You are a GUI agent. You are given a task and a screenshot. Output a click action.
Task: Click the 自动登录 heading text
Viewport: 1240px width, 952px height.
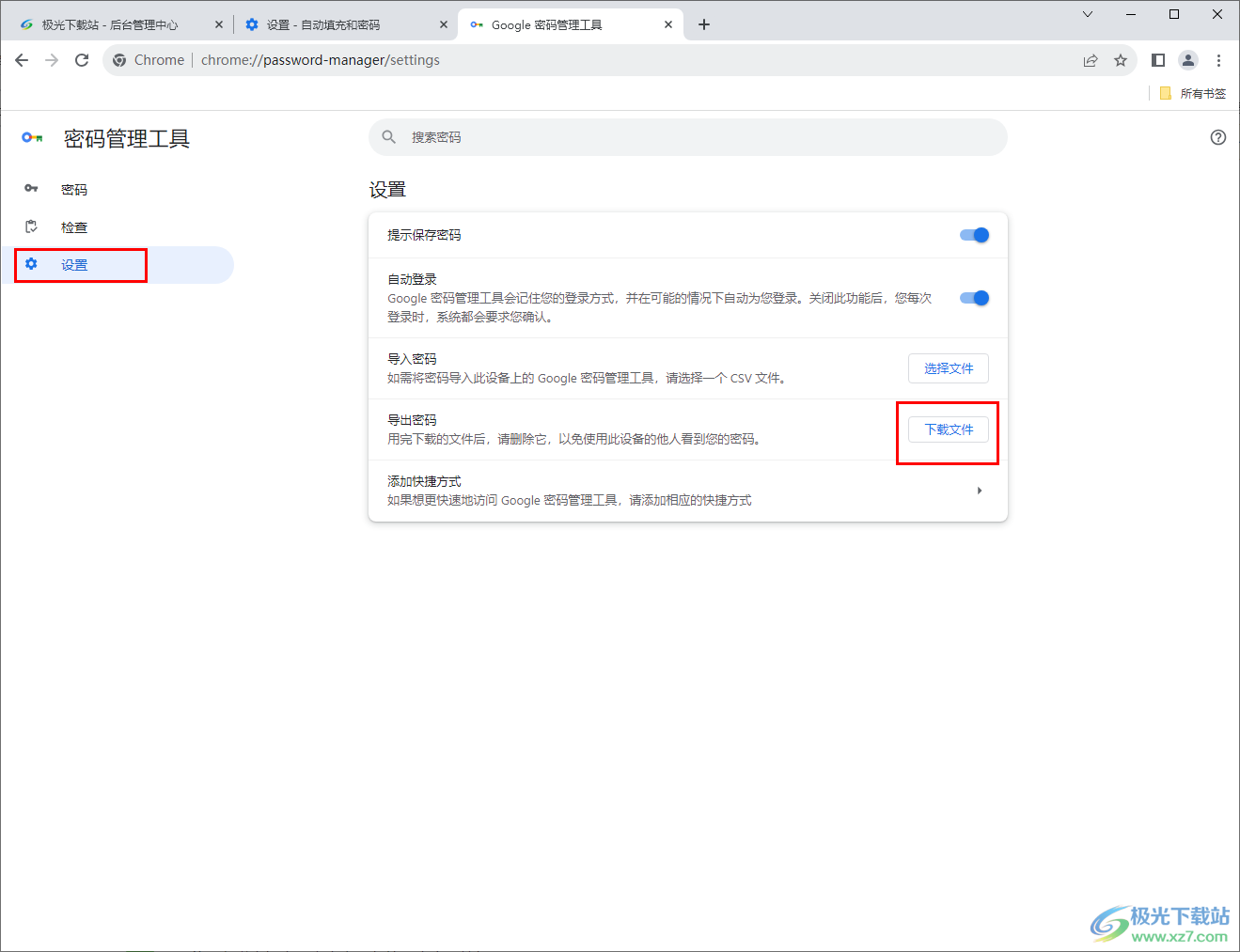(412, 279)
